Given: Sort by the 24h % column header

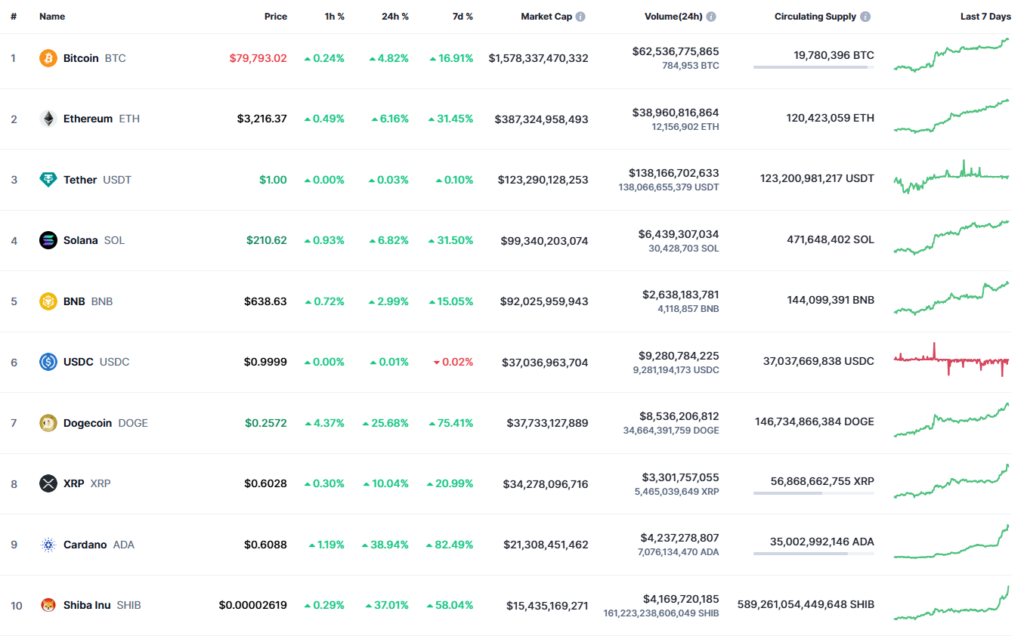Looking at the screenshot, I should pyautogui.click(x=395, y=16).
